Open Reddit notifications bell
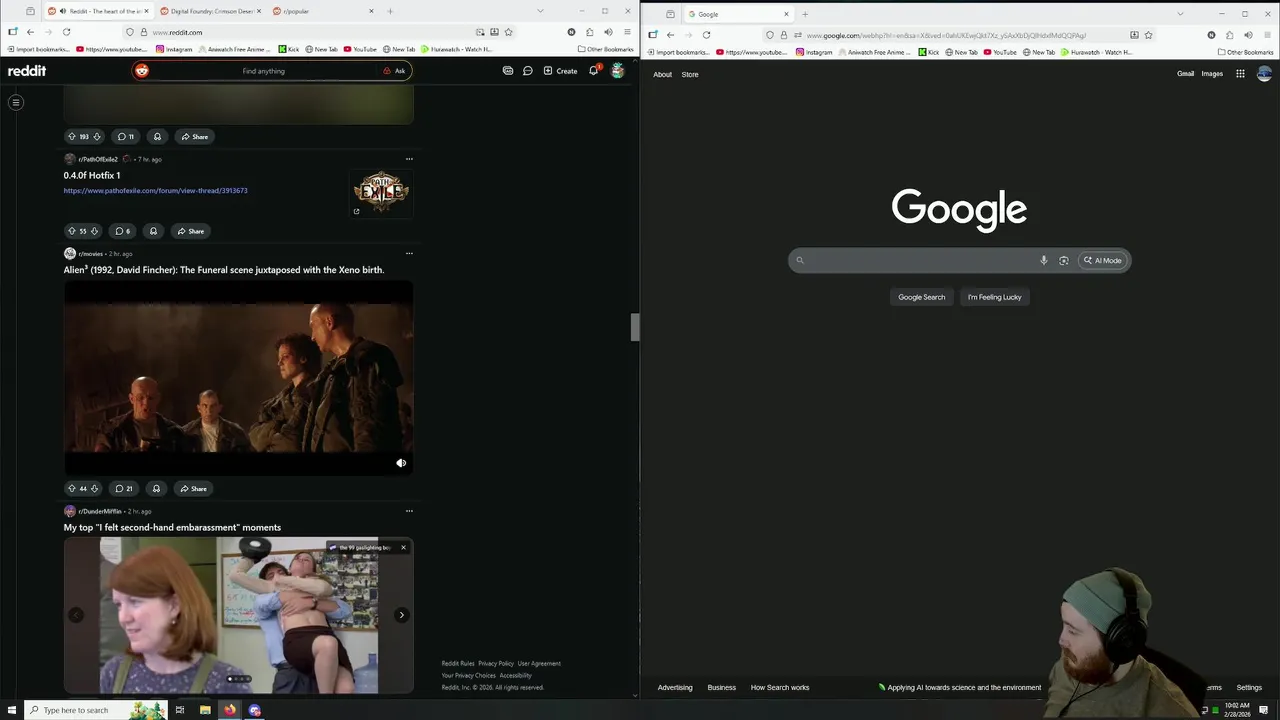The width and height of the screenshot is (1280, 720). 593,71
